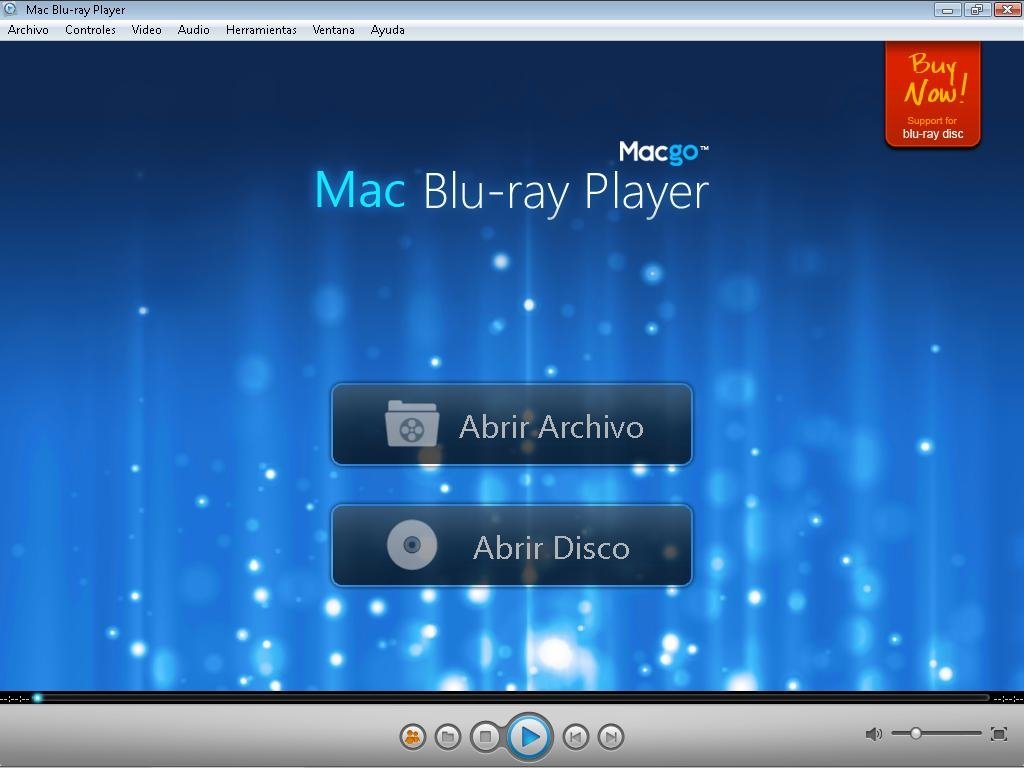This screenshot has height=768, width=1024.
Task: Open the Ventana menu
Action: tap(333, 30)
